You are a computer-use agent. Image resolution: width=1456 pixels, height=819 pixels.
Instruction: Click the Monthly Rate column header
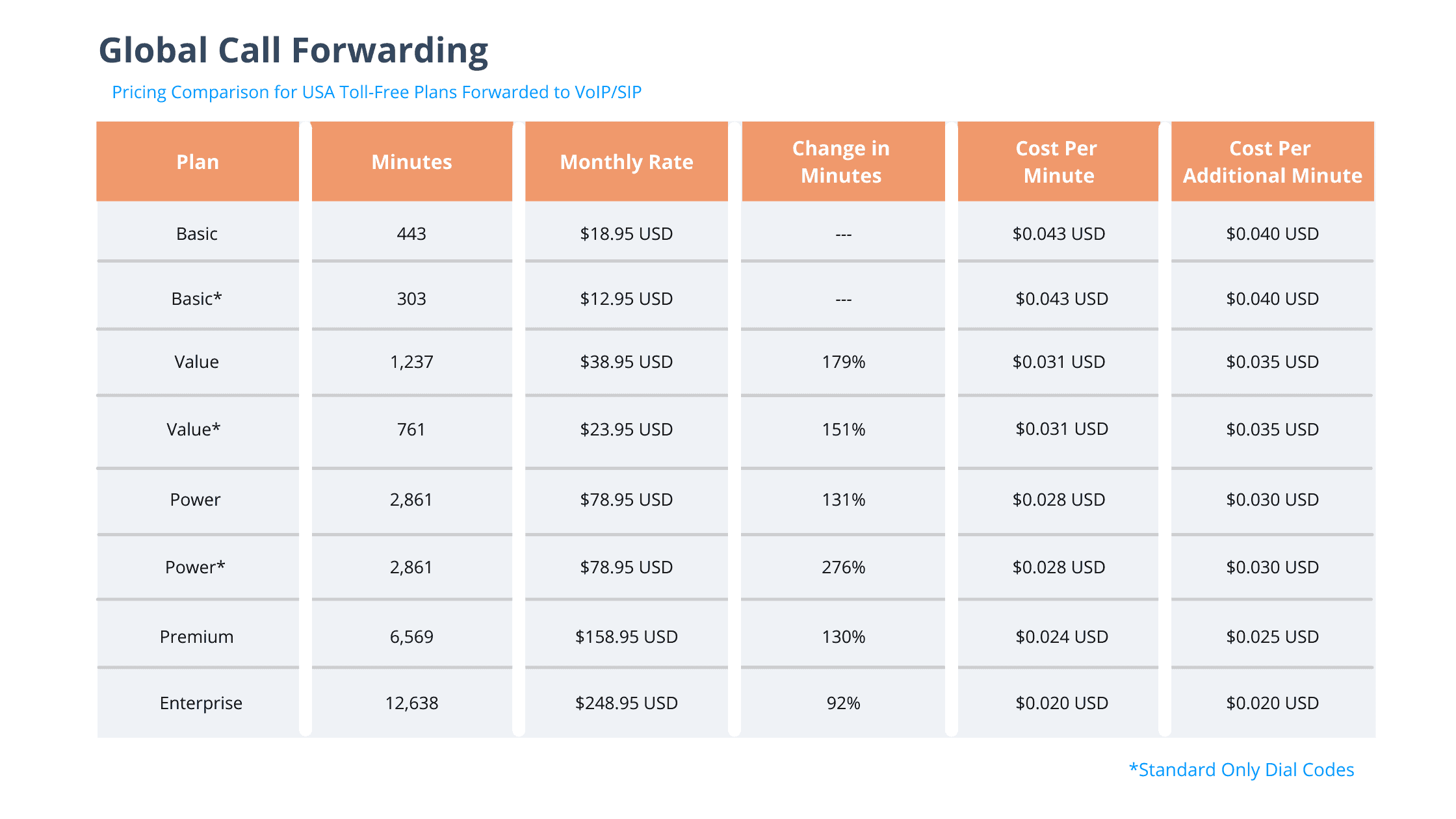point(627,162)
